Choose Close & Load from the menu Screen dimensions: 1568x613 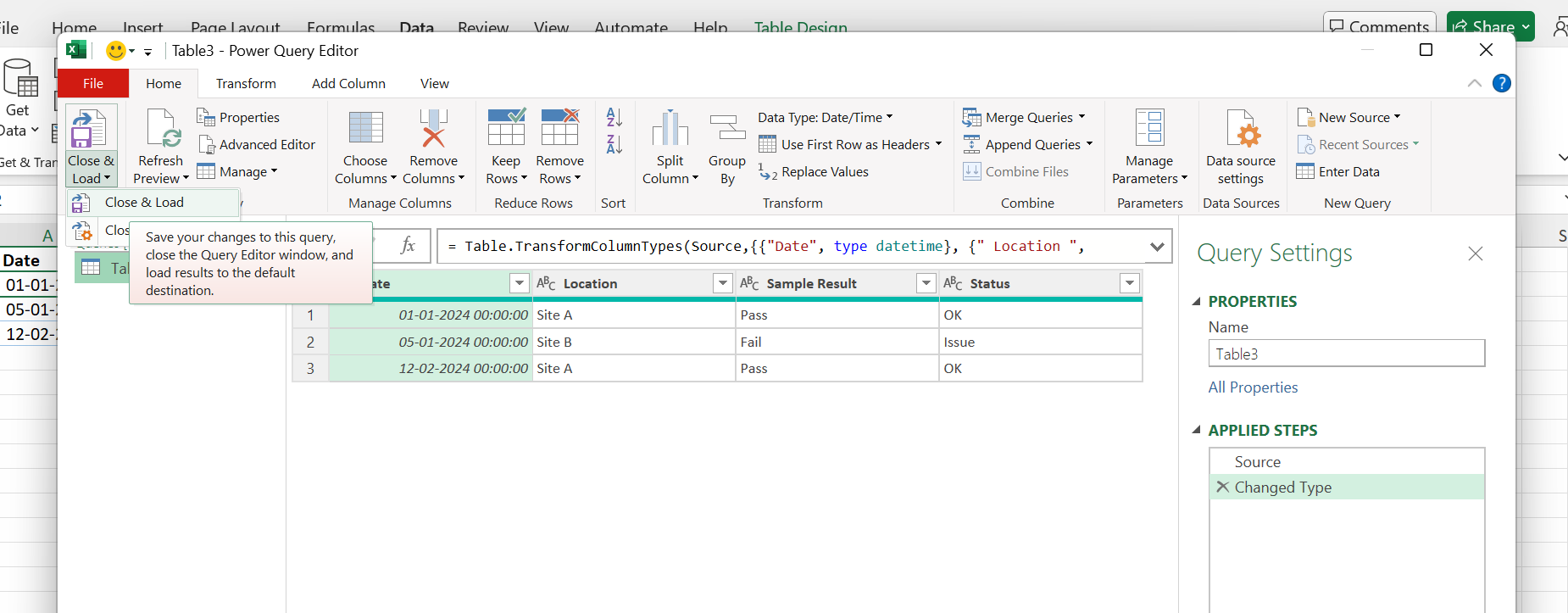pyautogui.click(x=153, y=202)
